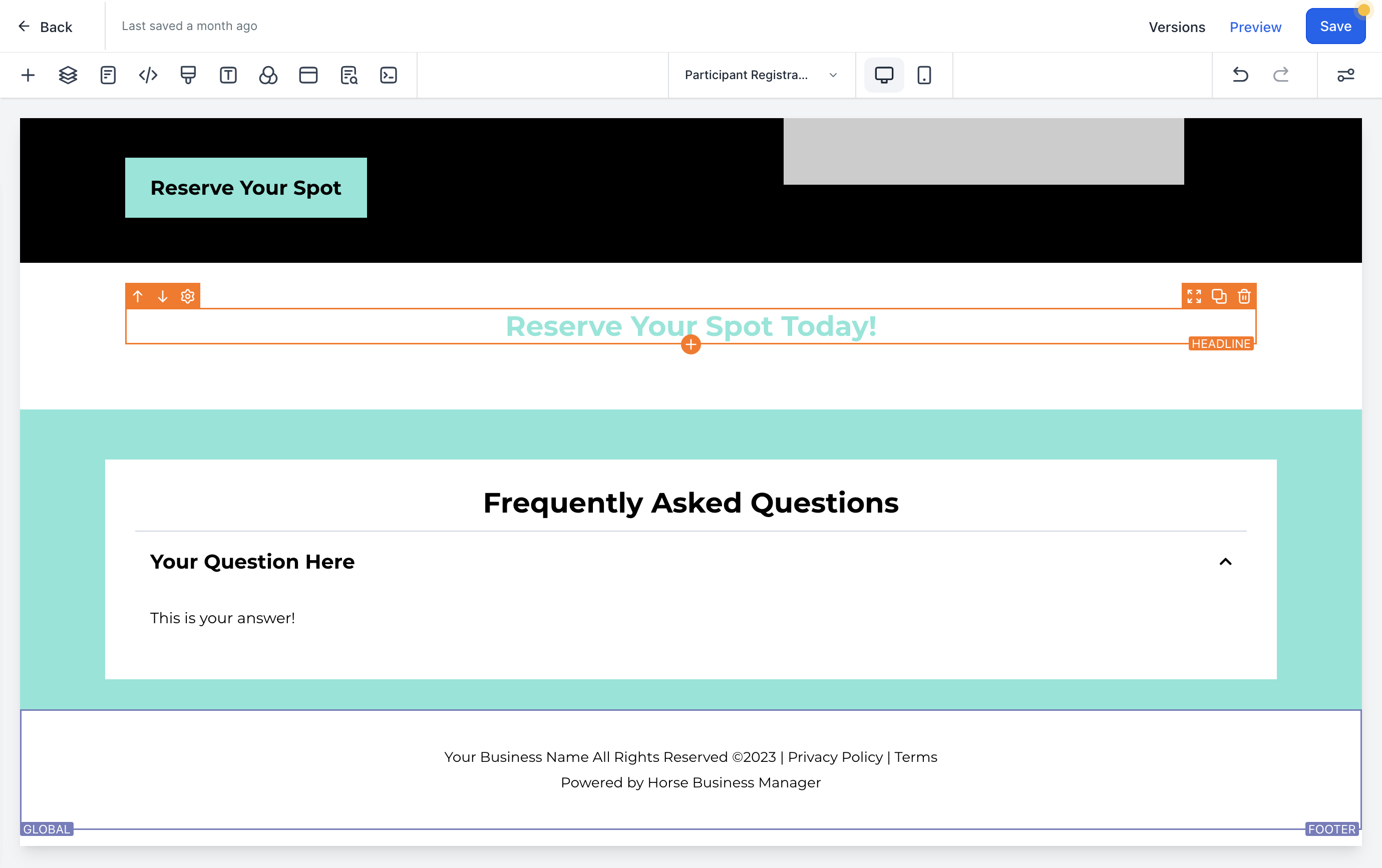Select the Reserve Your Spot Today headline
The image size is (1382, 868).
click(x=690, y=326)
